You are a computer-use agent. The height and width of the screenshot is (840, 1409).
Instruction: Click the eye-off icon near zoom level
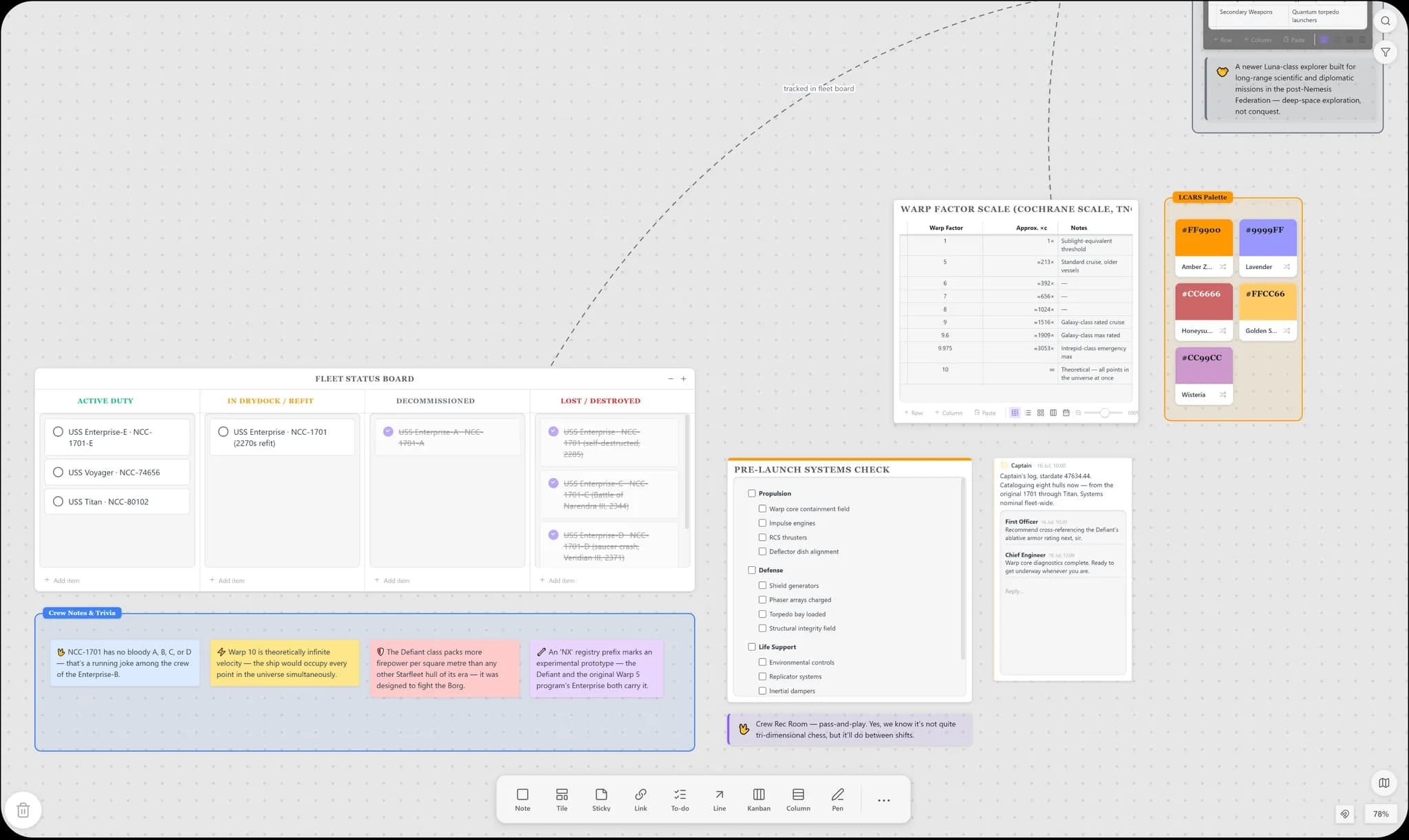[x=1344, y=814]
